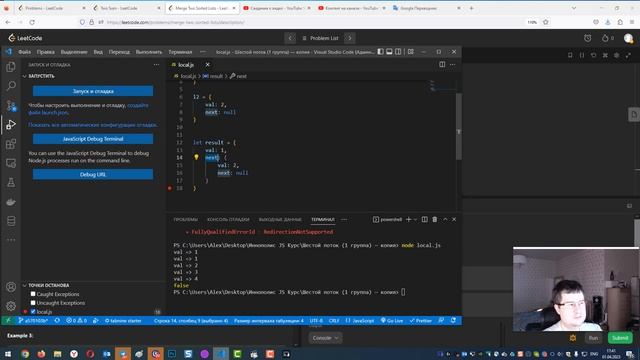Open the Manage gear menu in VS Code
Viewport: 640px width, 360px height.
click(x=11, y=306)
